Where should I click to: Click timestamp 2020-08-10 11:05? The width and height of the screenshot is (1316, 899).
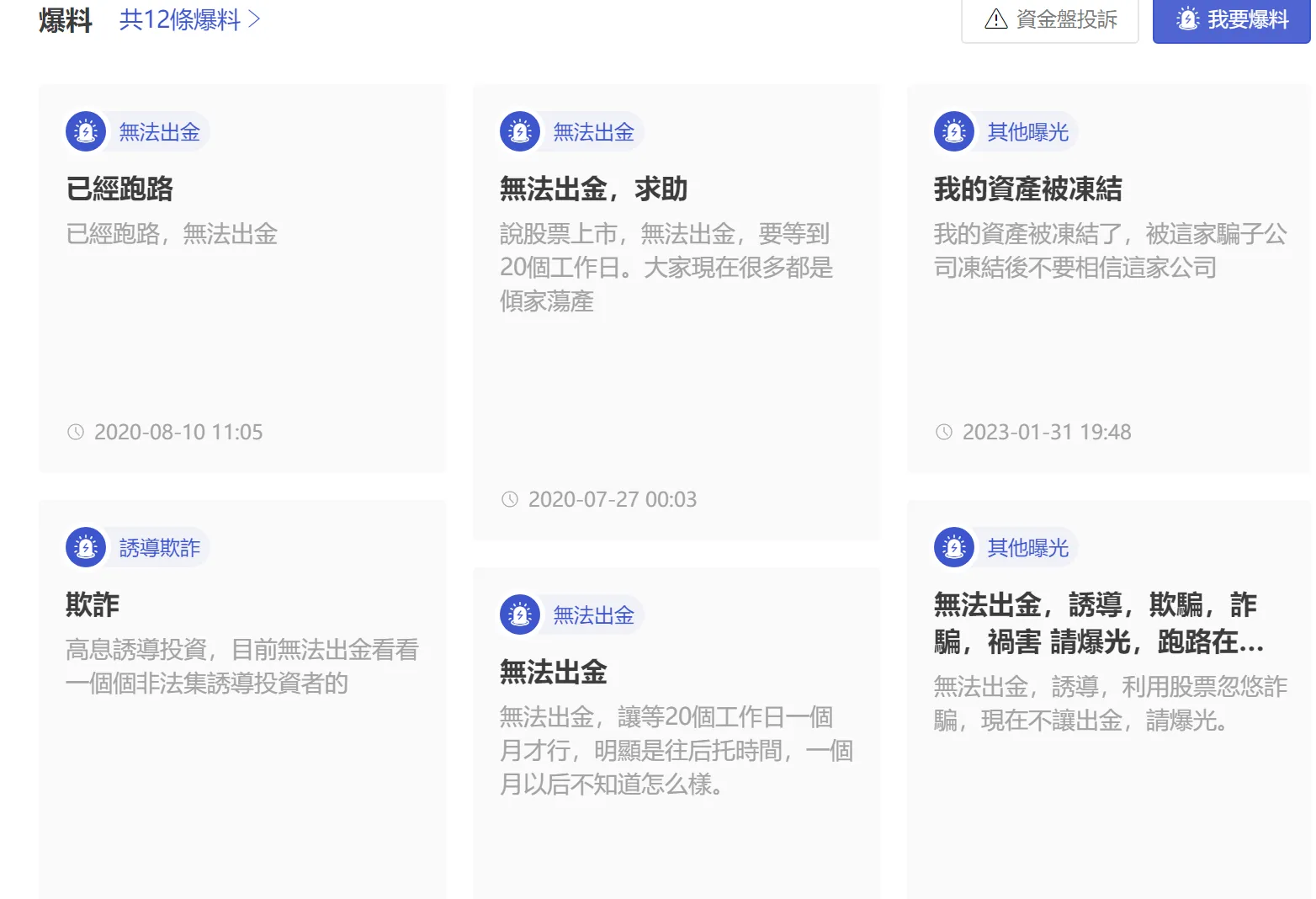click(x=178, y=432)
